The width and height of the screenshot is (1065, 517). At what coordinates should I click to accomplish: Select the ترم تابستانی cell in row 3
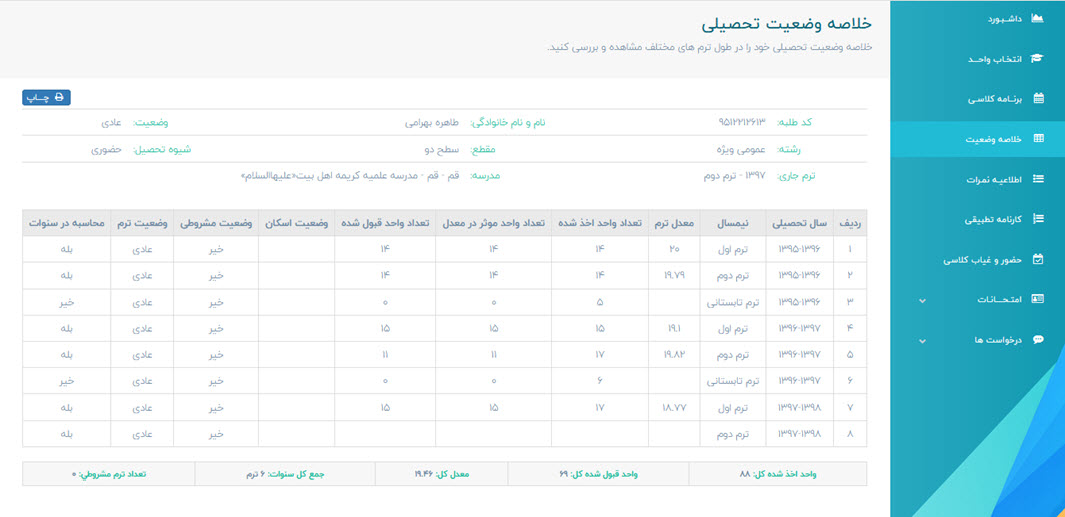click(733, 301)
